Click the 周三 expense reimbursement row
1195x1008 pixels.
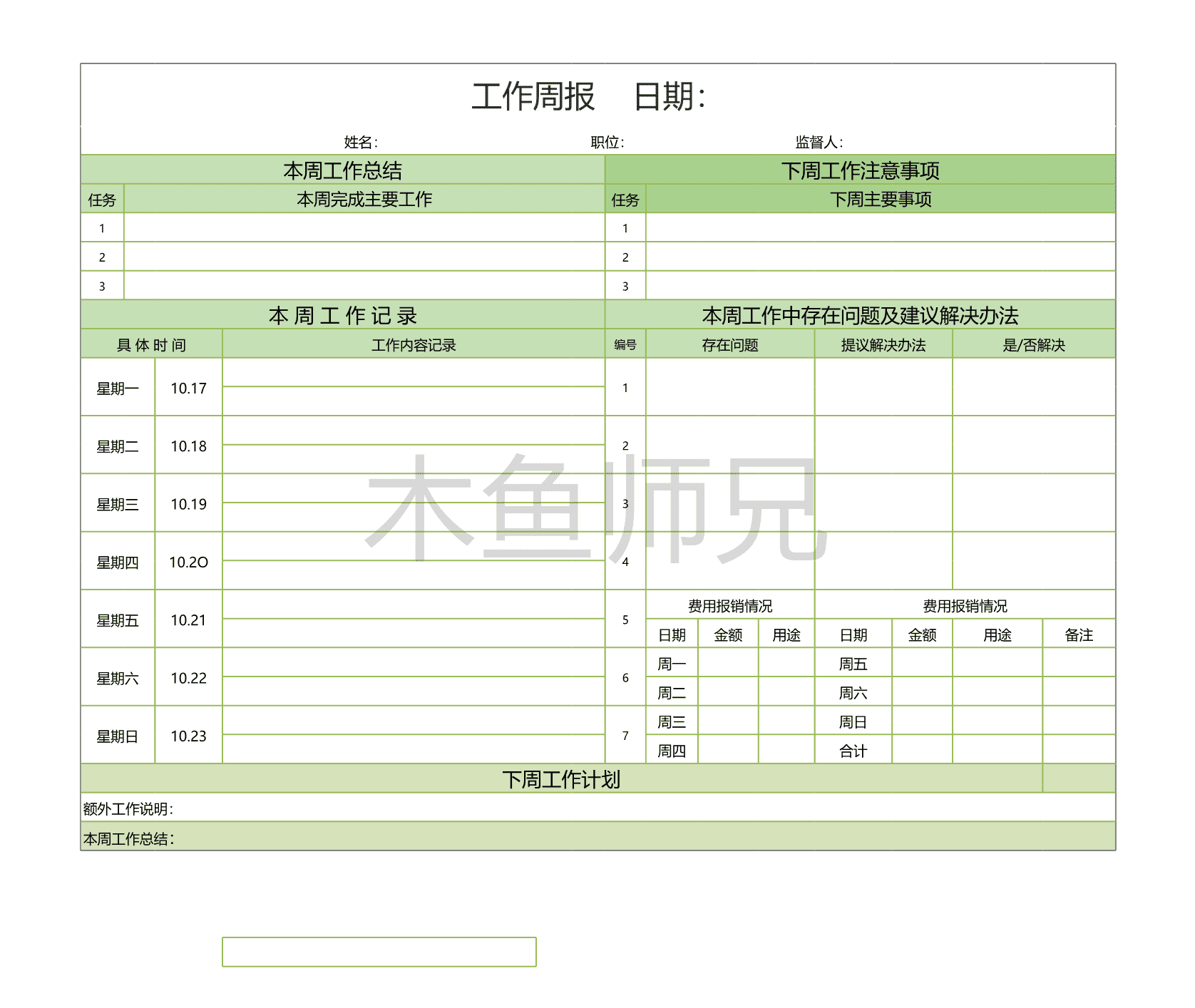coord(671,721)
